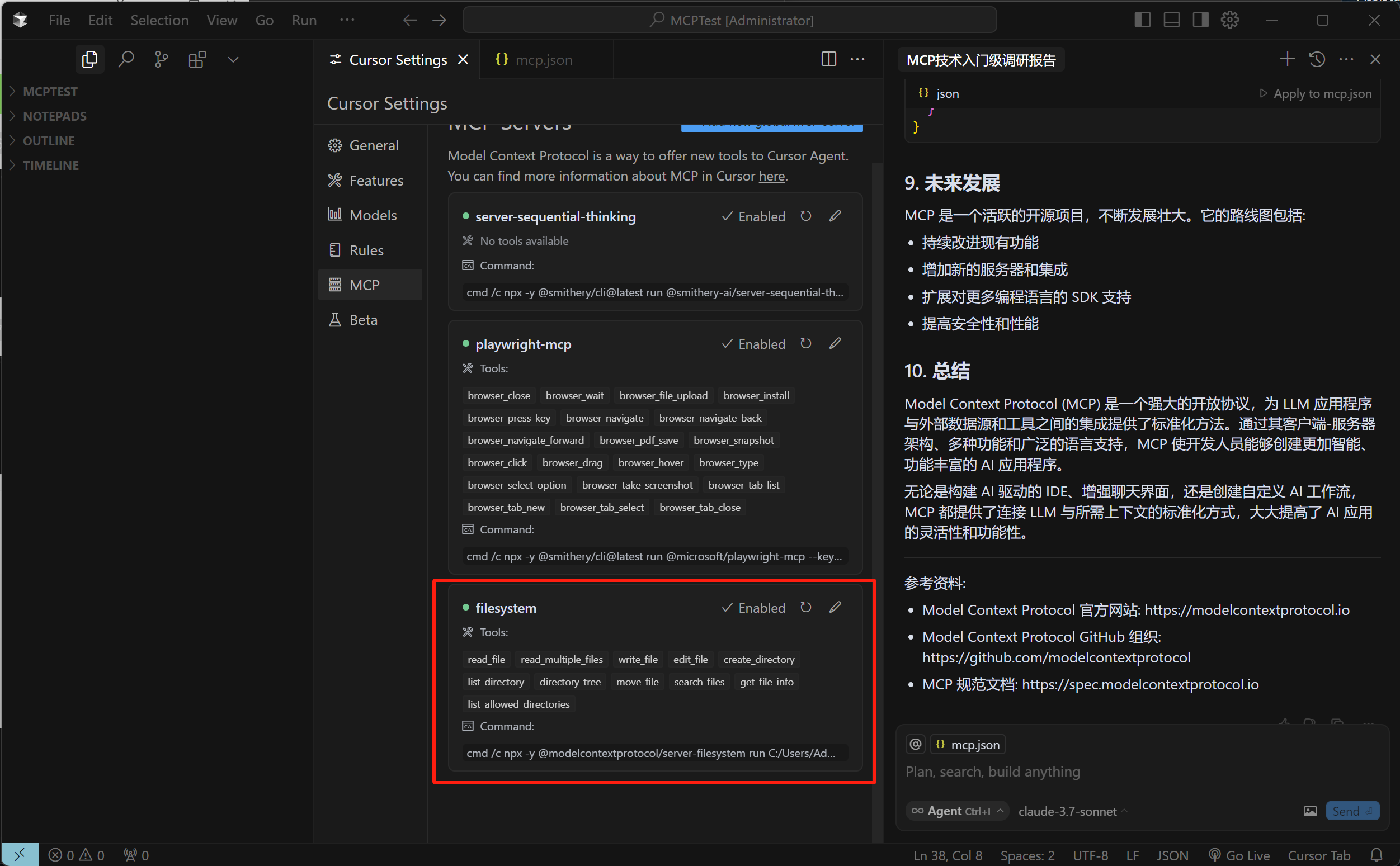Open Features settings category

371,181
